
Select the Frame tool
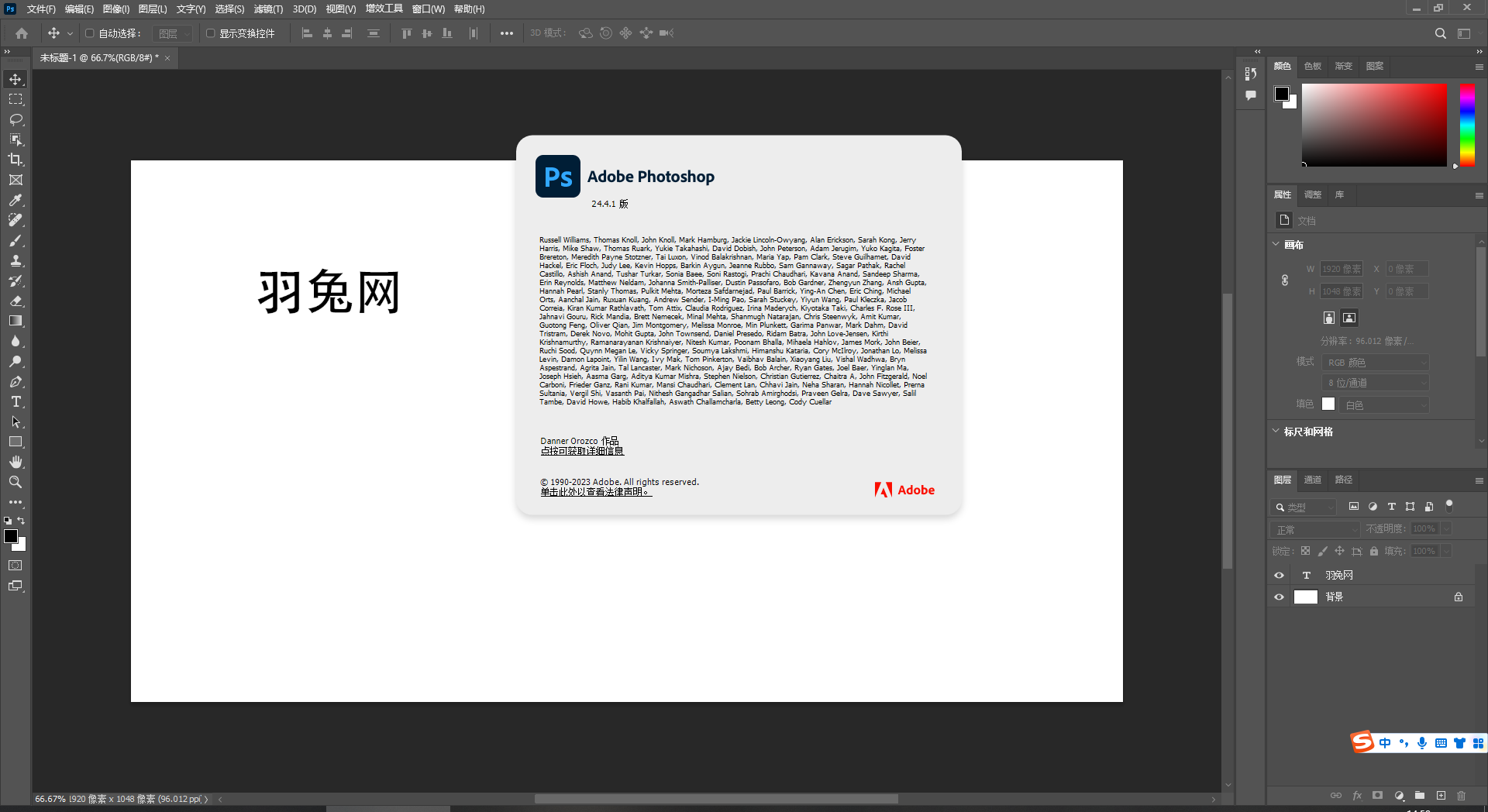point(15,180)
